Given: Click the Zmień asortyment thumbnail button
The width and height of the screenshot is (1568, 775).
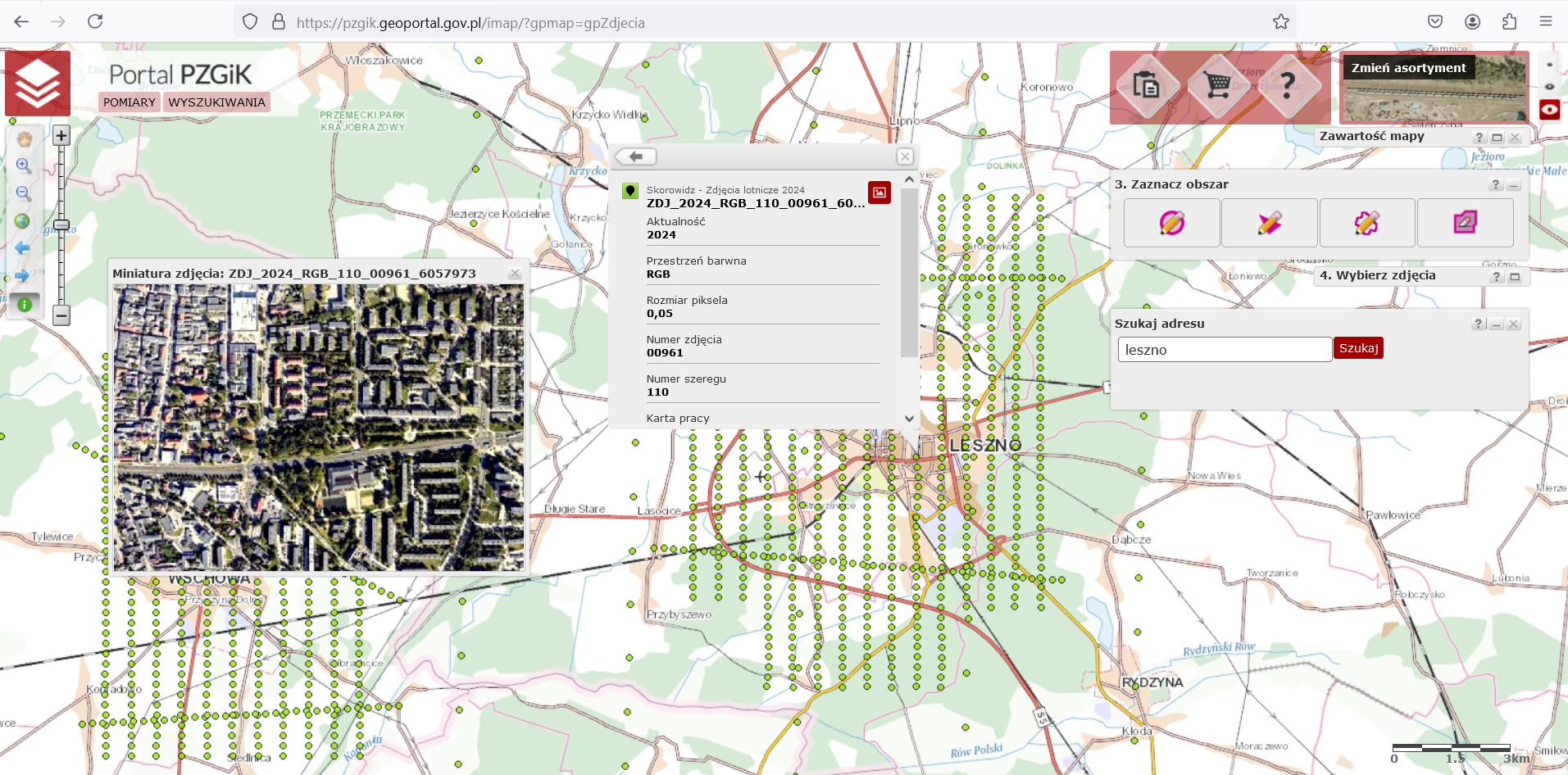Looking at the screenshot, I should point(1434,88).
